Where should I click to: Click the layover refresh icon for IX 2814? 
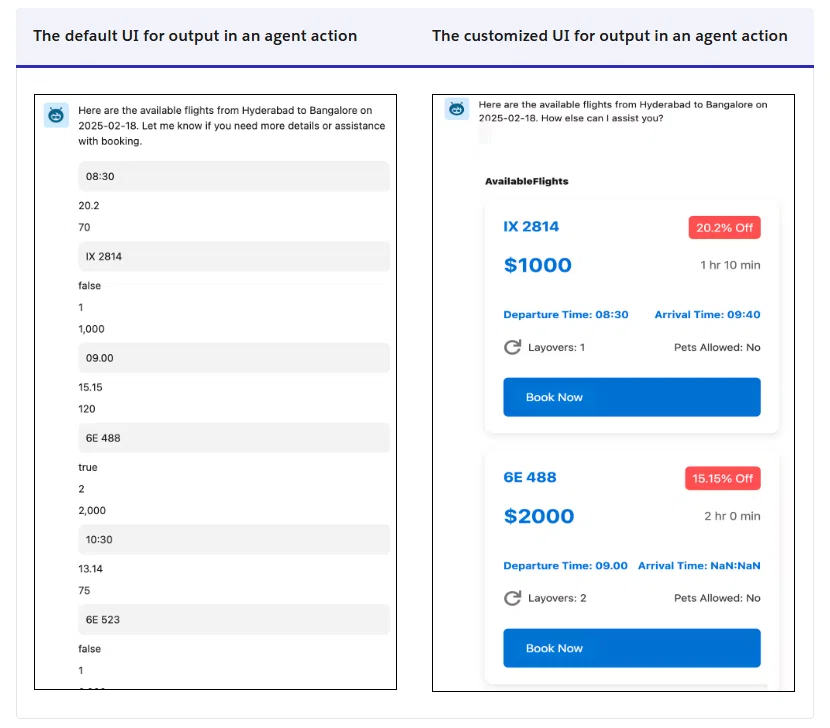point(512,347)
